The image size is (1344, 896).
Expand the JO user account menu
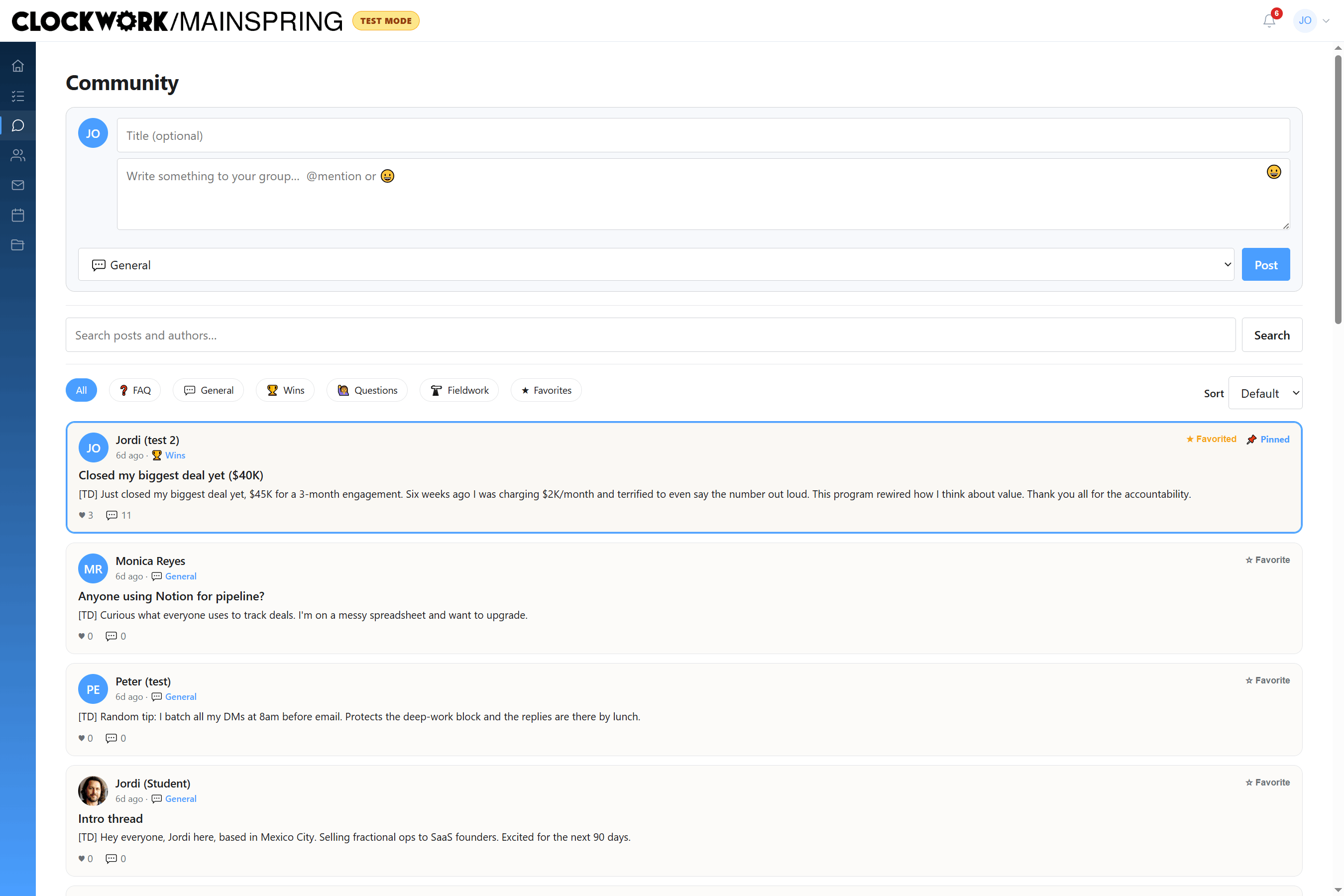pos(1312,20)
